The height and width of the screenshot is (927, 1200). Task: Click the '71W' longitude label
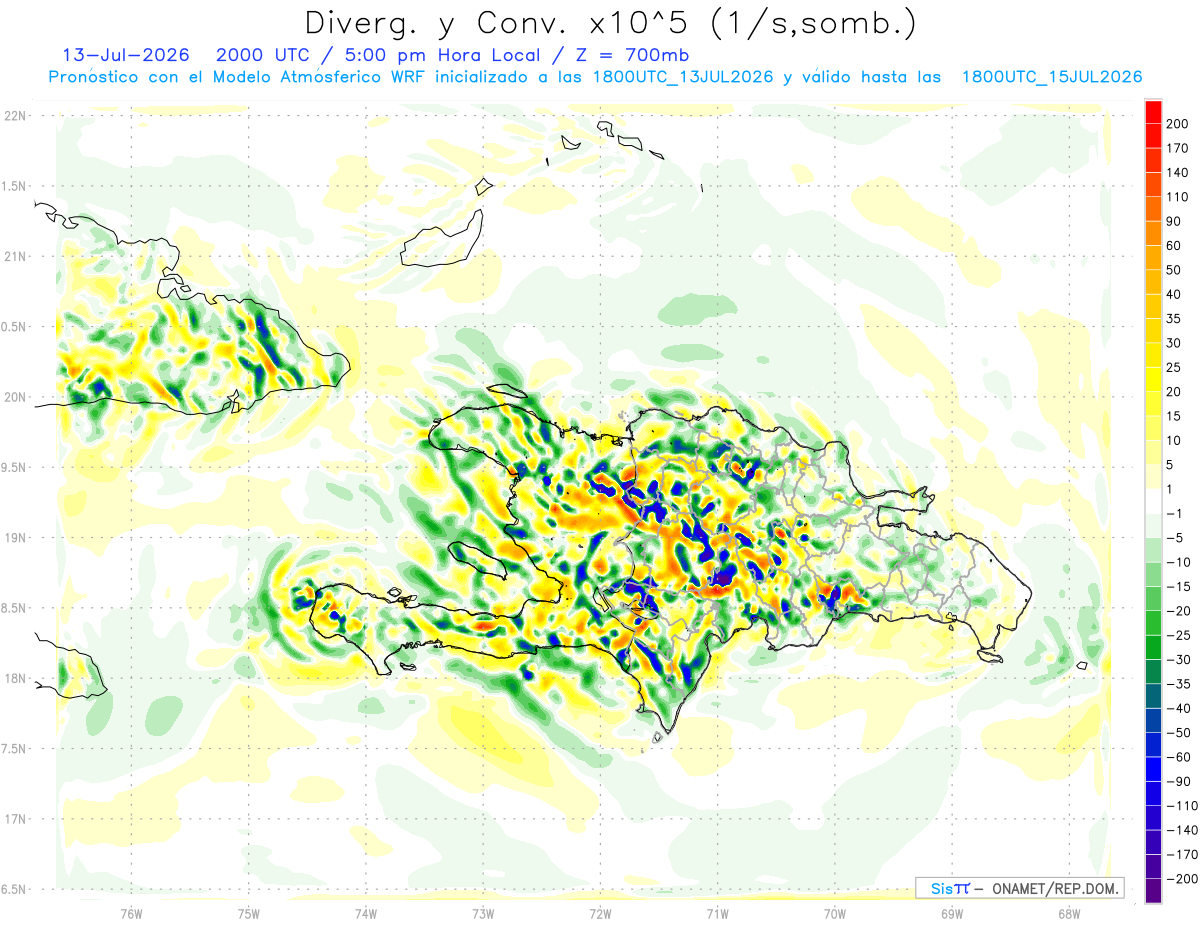coord(717,913)
